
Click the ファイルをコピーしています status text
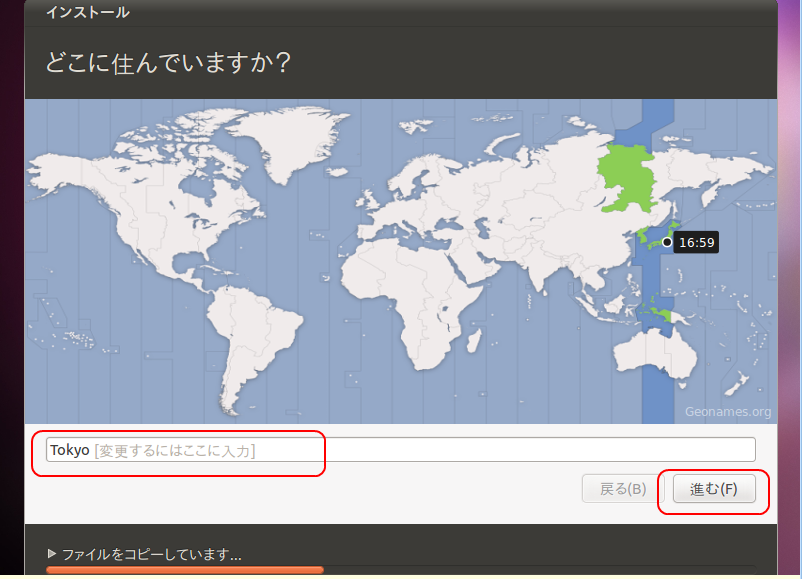tap(152, 554)
